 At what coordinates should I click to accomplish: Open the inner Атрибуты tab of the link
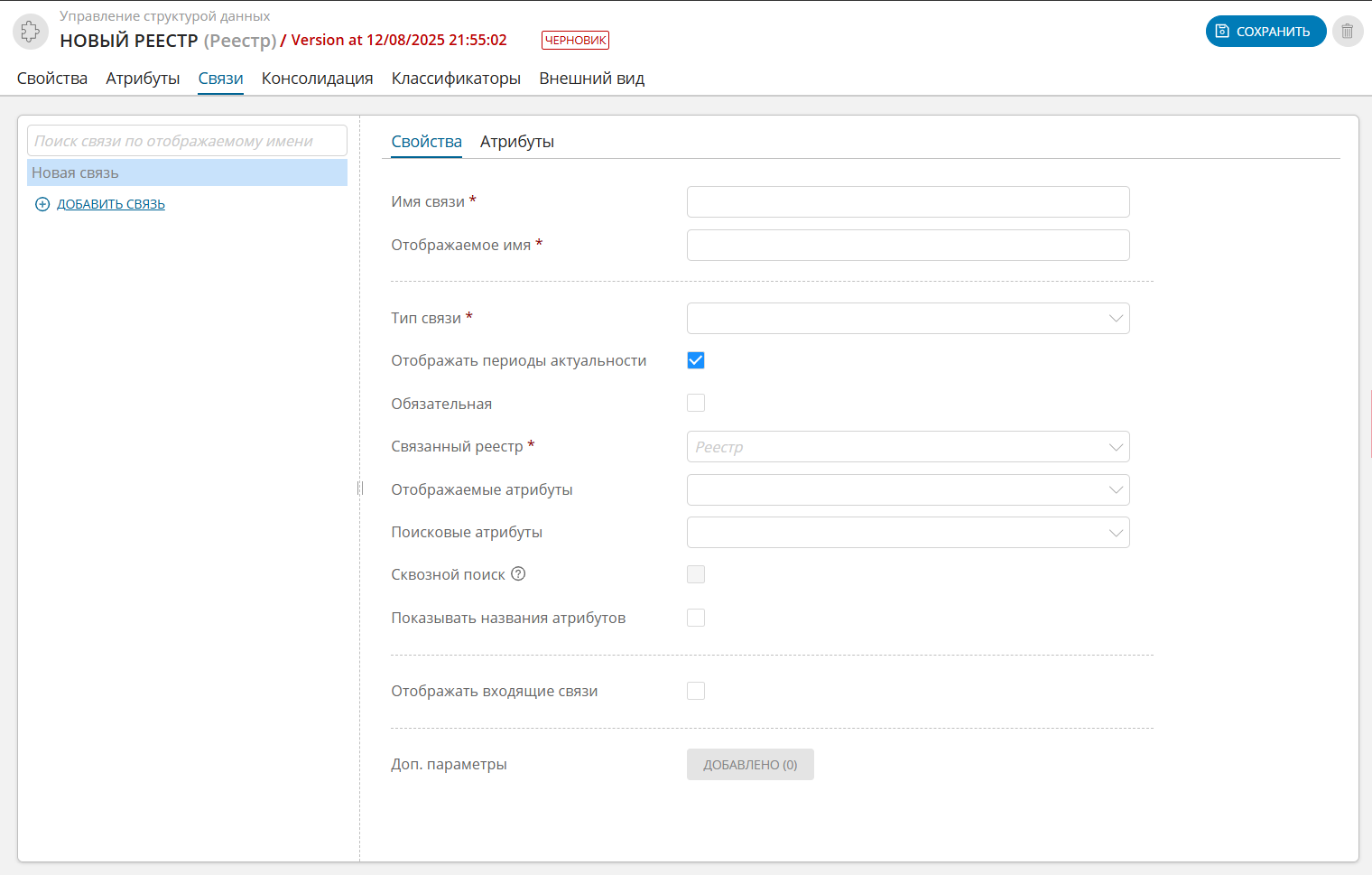(x=516, y=142)
